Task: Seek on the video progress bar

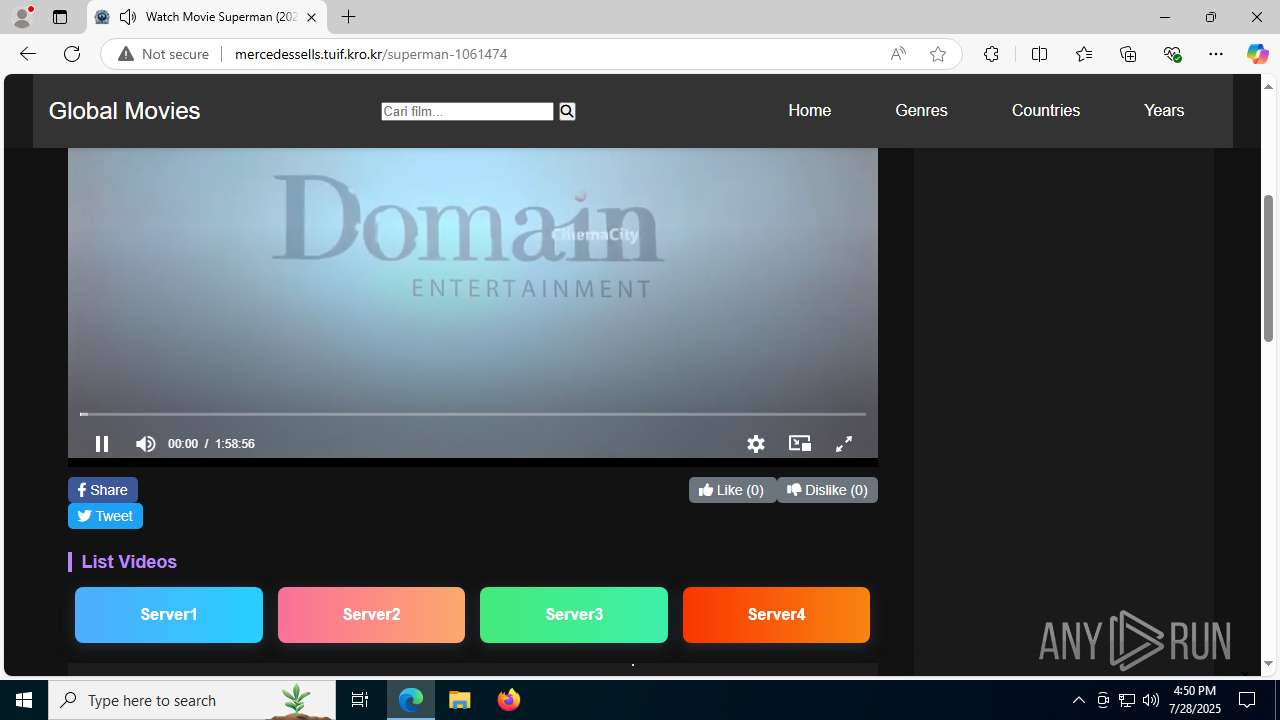Action: [x=473, y=413]
